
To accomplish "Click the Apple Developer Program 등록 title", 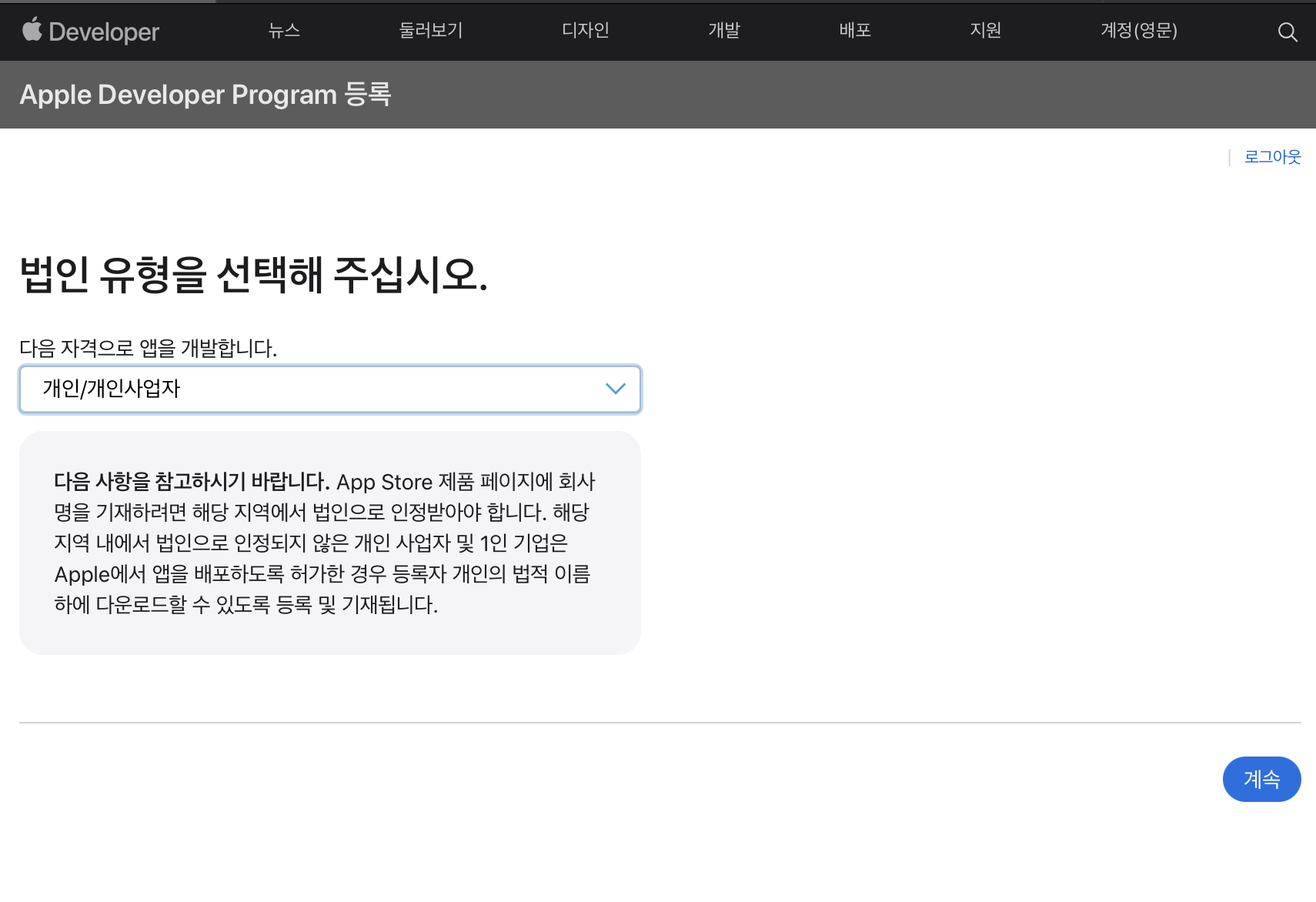I will pos(205,95).
